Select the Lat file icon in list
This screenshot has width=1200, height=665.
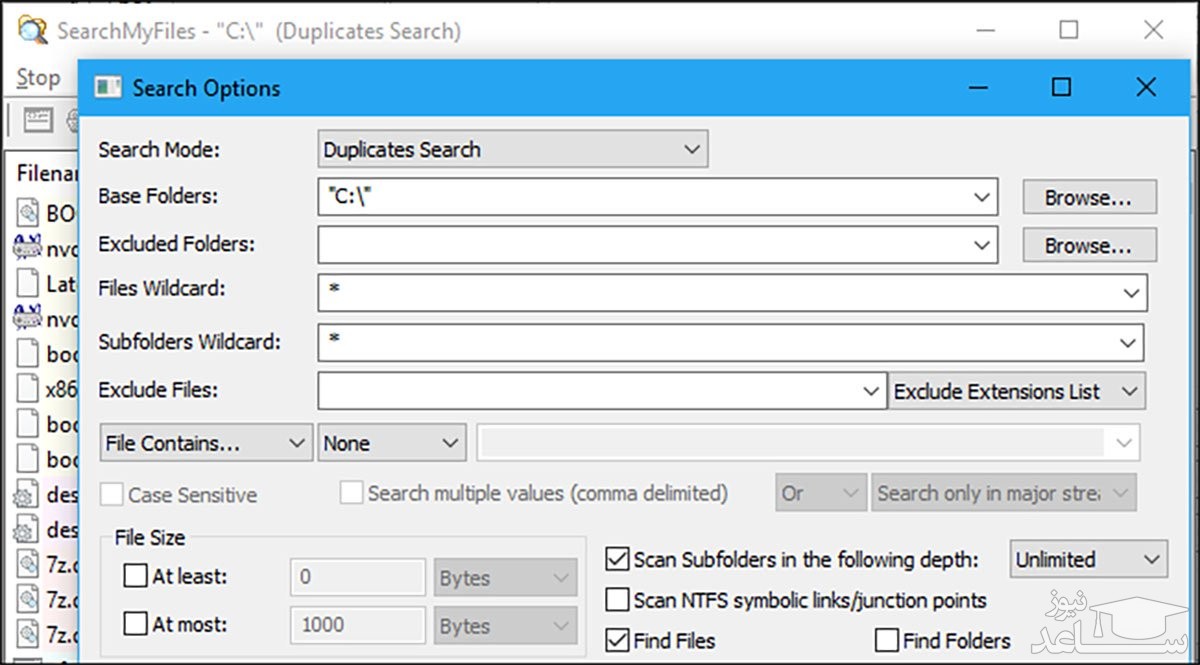(x=28, y=283)
